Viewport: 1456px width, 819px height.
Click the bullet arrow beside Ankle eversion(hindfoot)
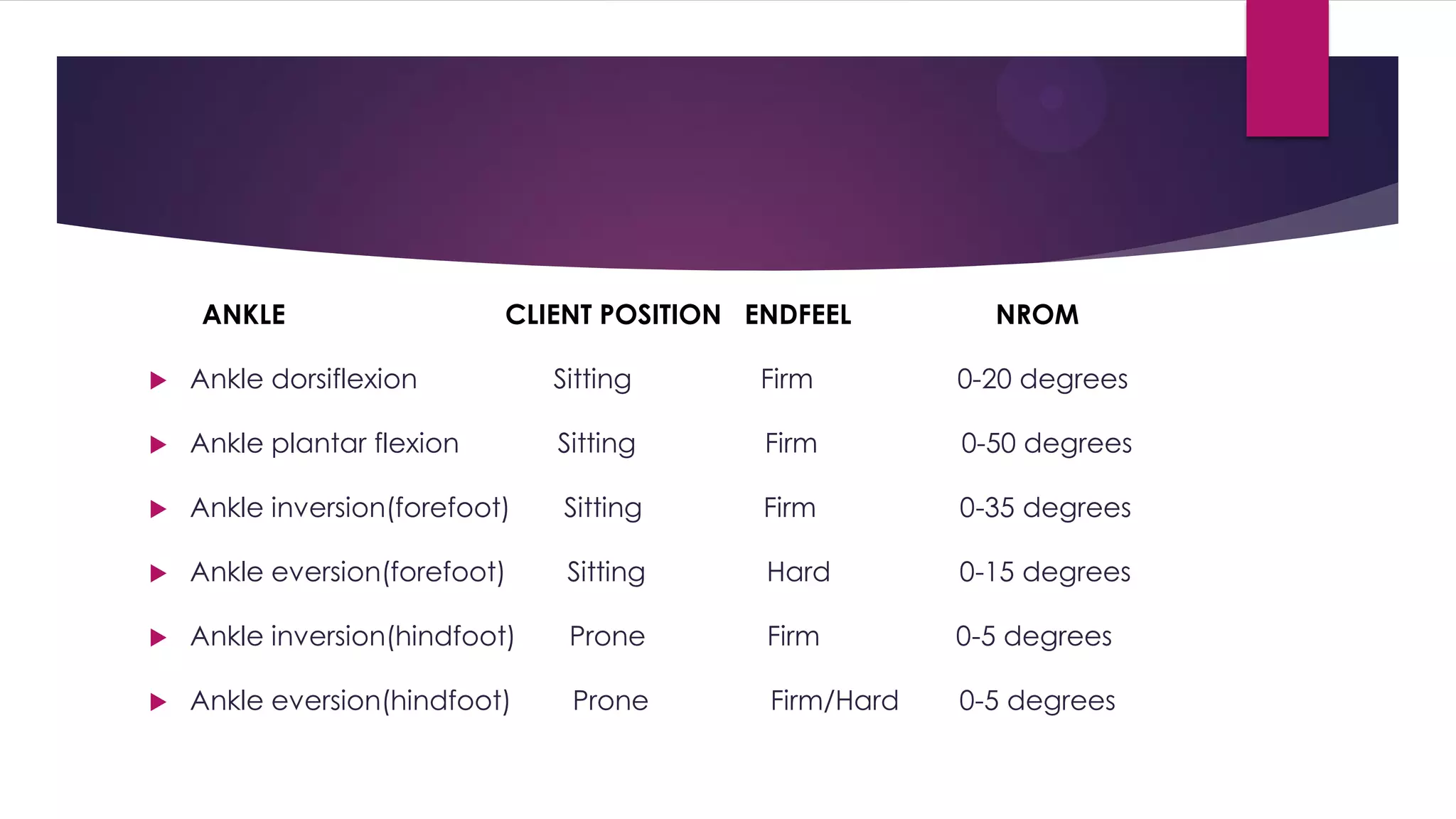(x=159, y=702)
